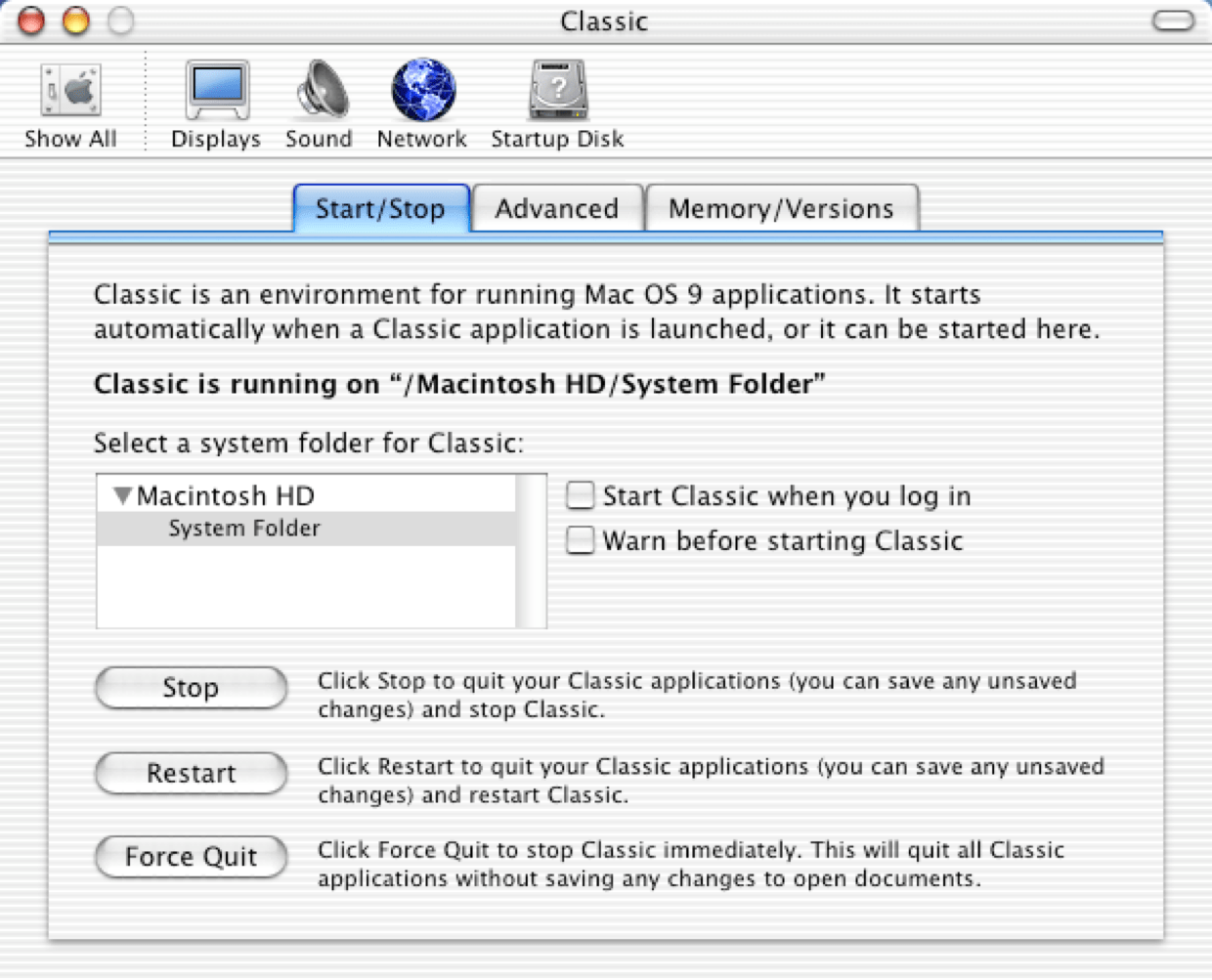Collapse the Macintosh HD disclosure triangle
Viewport: 1212px width, 980px height.
(122, 495)
